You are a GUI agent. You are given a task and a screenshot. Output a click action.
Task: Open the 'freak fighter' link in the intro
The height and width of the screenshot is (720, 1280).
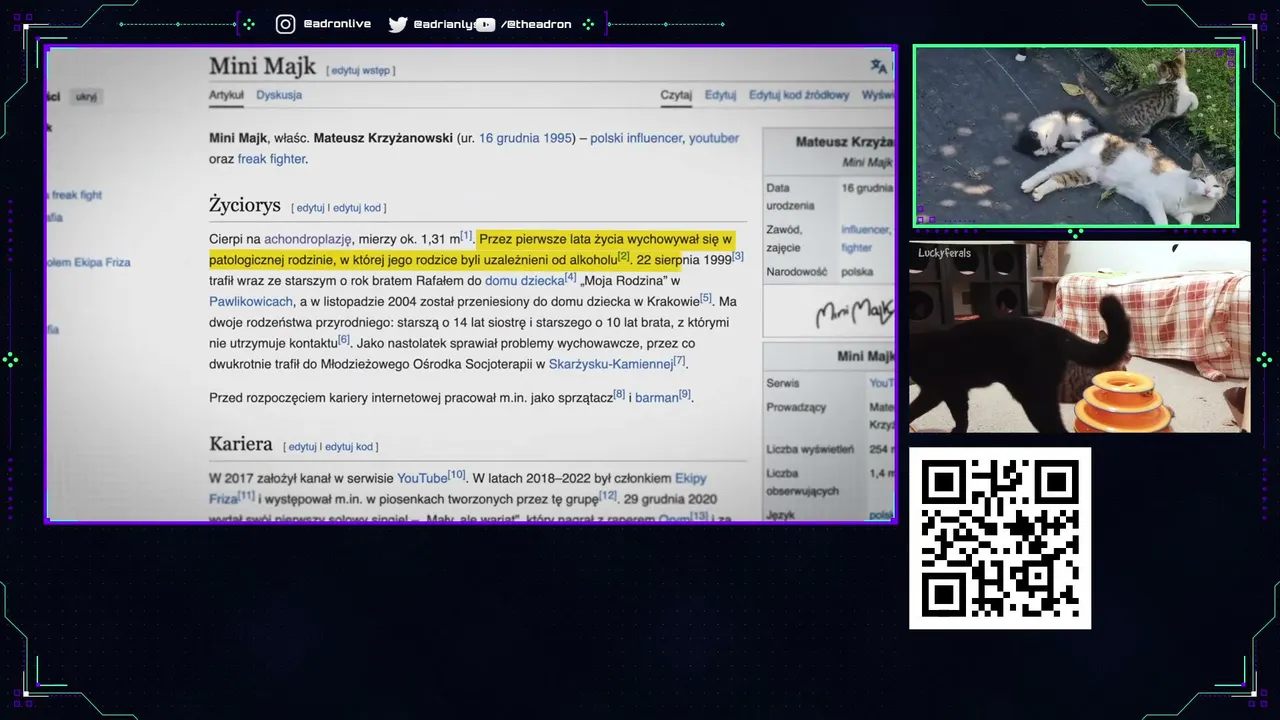point(271,159)
